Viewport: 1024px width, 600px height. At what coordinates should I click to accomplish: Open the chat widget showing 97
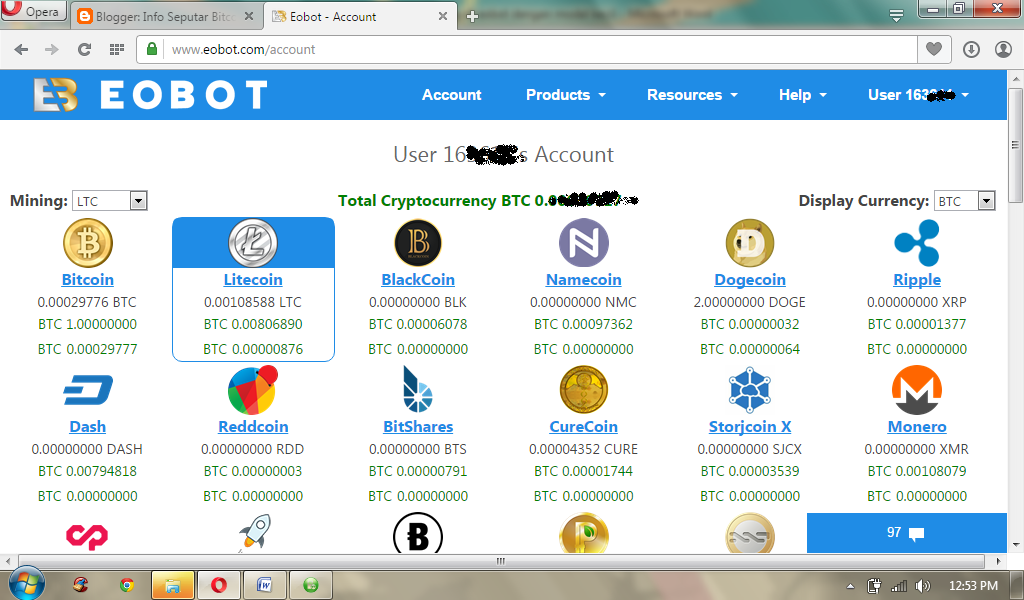pos(906,533)
